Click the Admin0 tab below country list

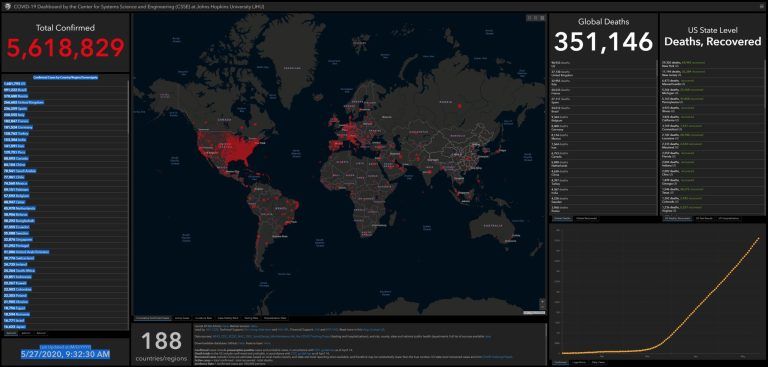pos(11,333)
